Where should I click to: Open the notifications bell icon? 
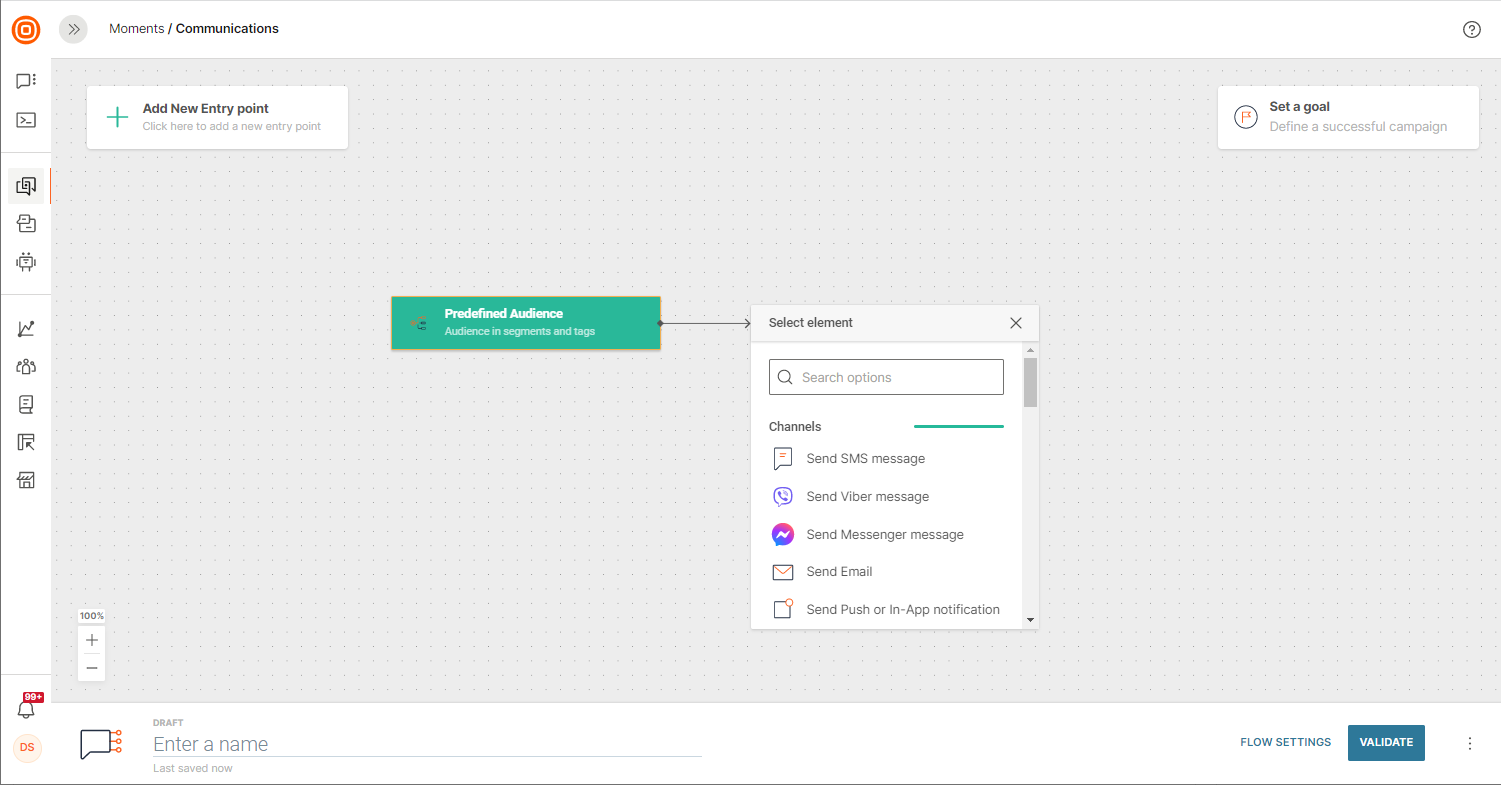(26, 709)
